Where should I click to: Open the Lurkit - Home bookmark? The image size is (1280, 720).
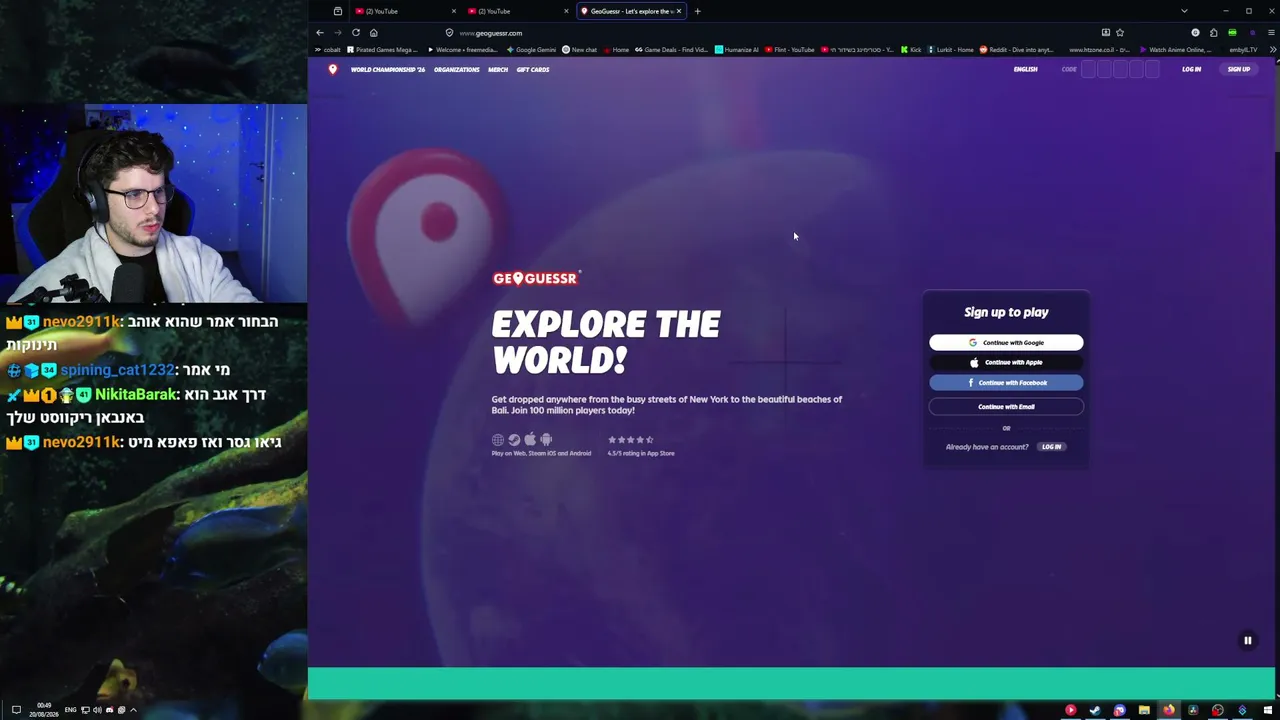tap(950, 50)
